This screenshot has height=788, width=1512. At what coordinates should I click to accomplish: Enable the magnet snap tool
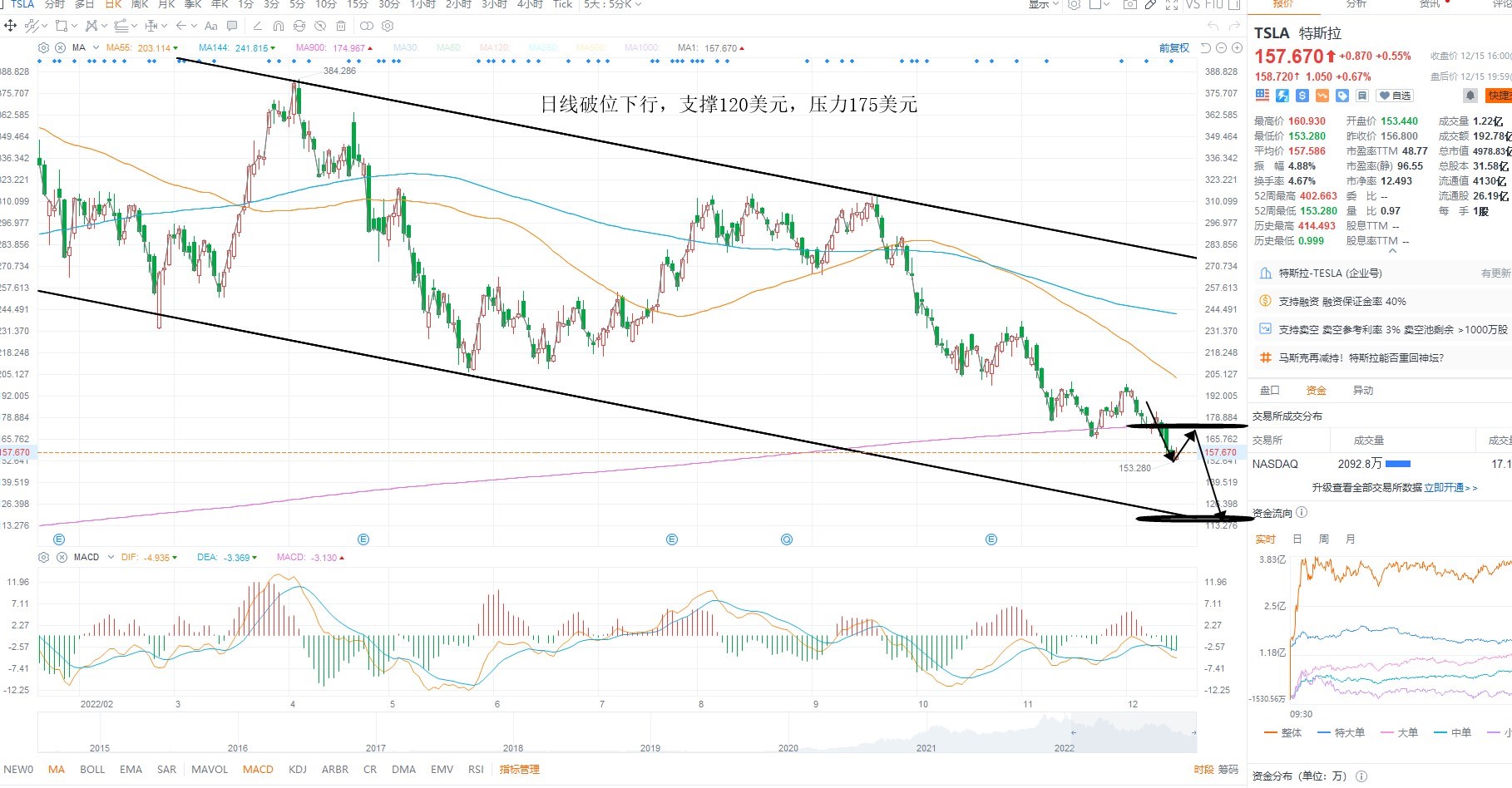278,26
